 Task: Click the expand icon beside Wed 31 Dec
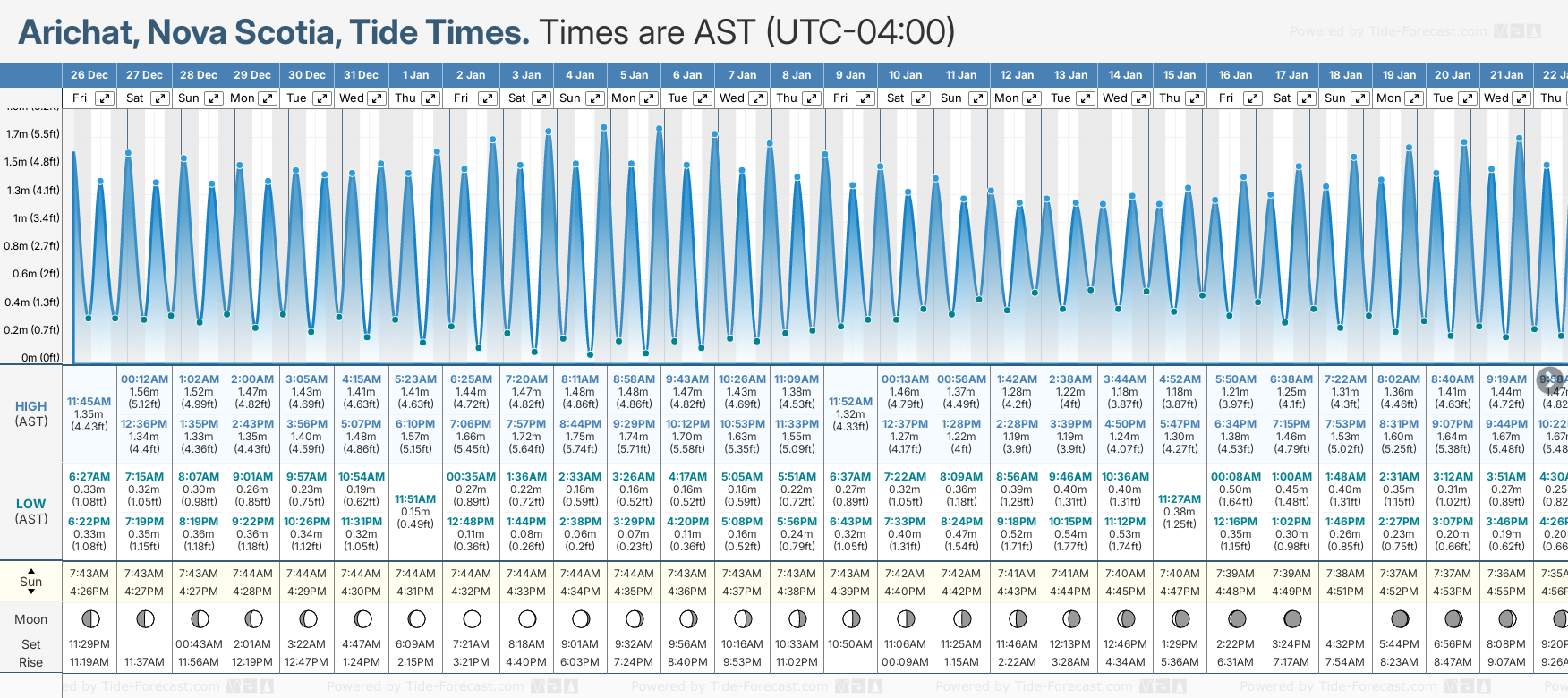pyautogui.click(x=377, y=98)
